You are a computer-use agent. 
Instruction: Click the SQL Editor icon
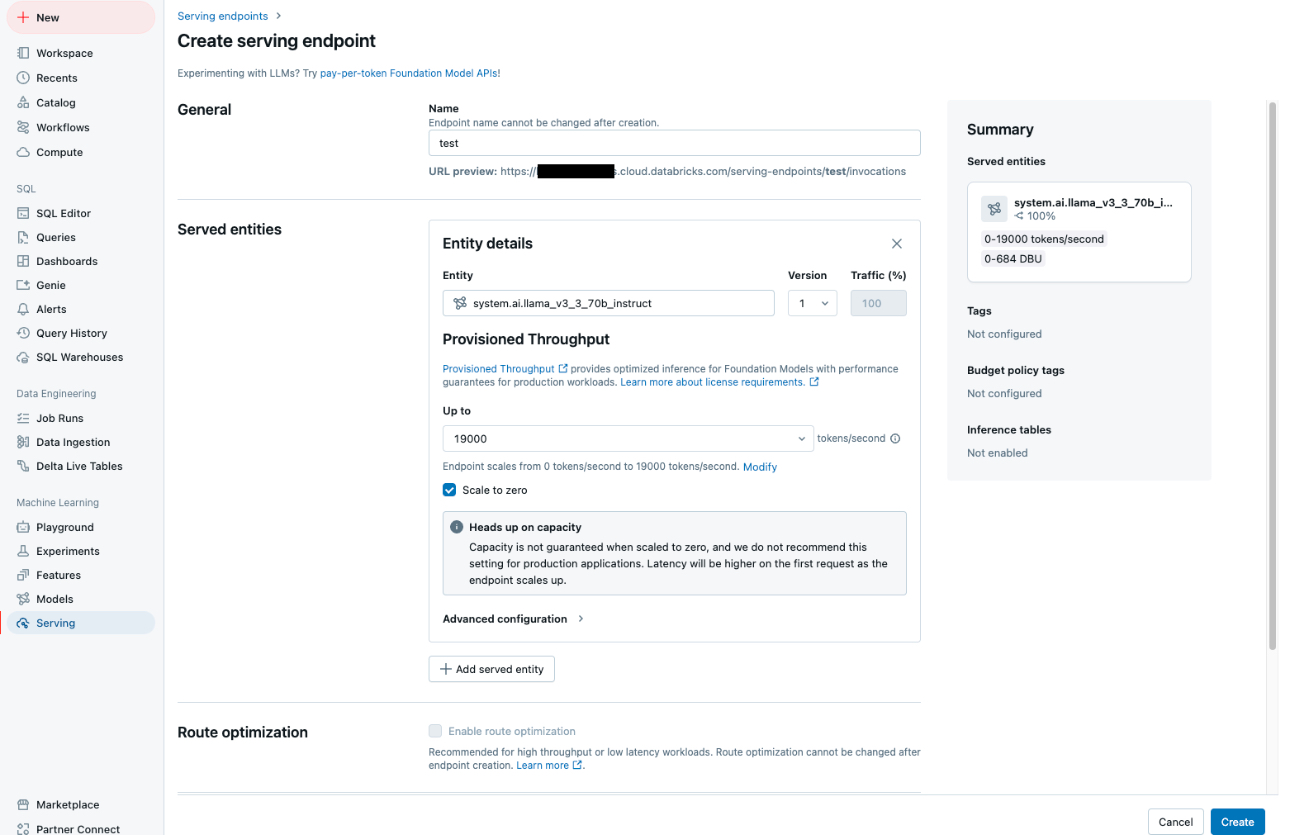click(23, 213)
